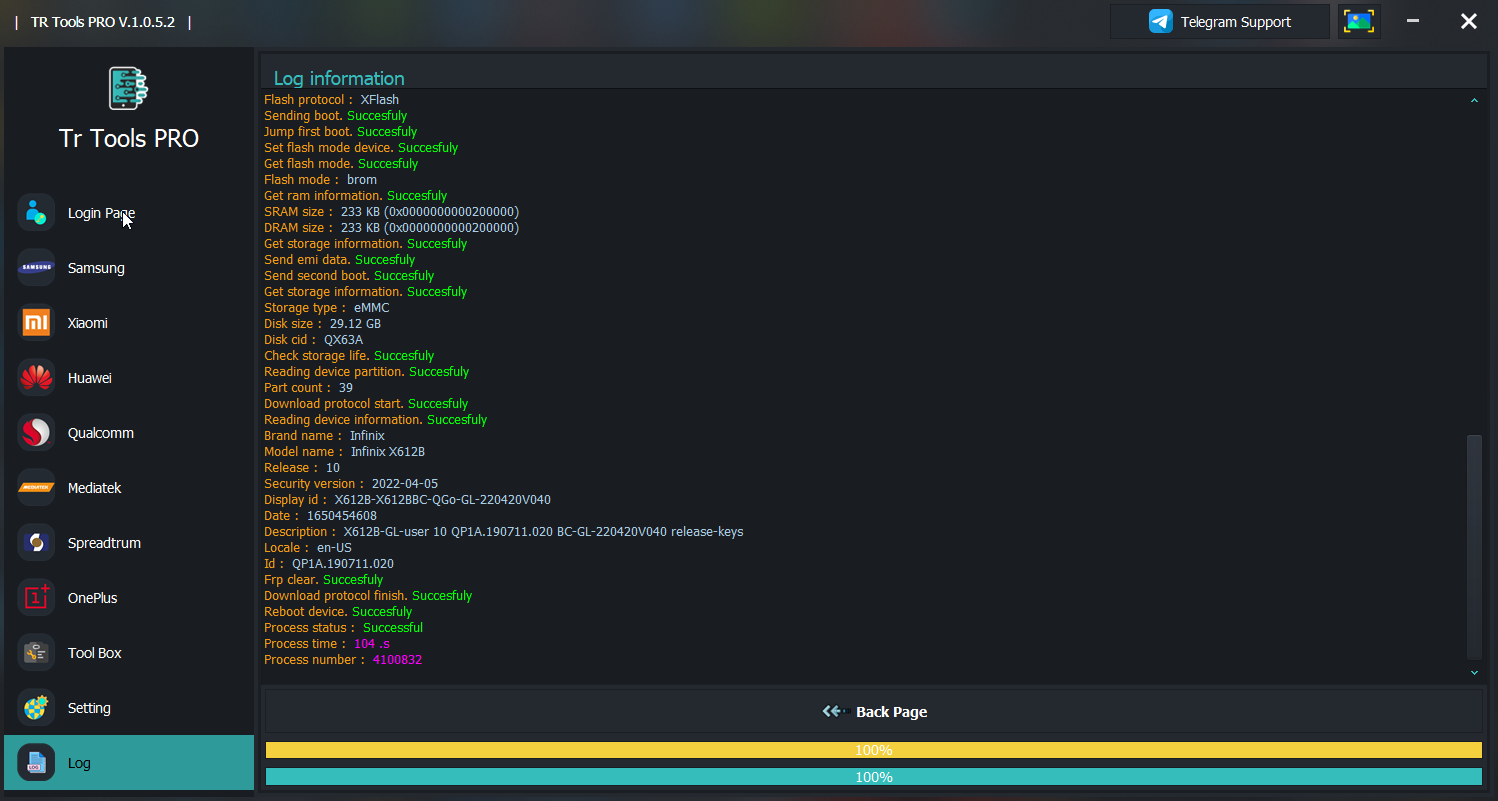Click the log scroll up arrow
This screenshot has width=1498, height=801.
click(1474, 101)
